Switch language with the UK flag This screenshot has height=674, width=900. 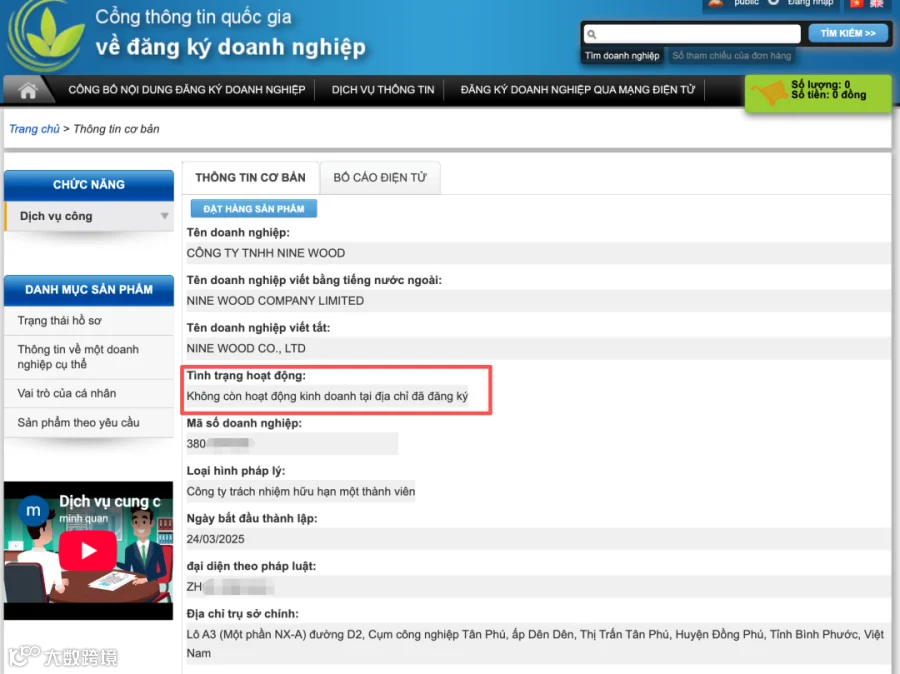click(x=876, y=3)
